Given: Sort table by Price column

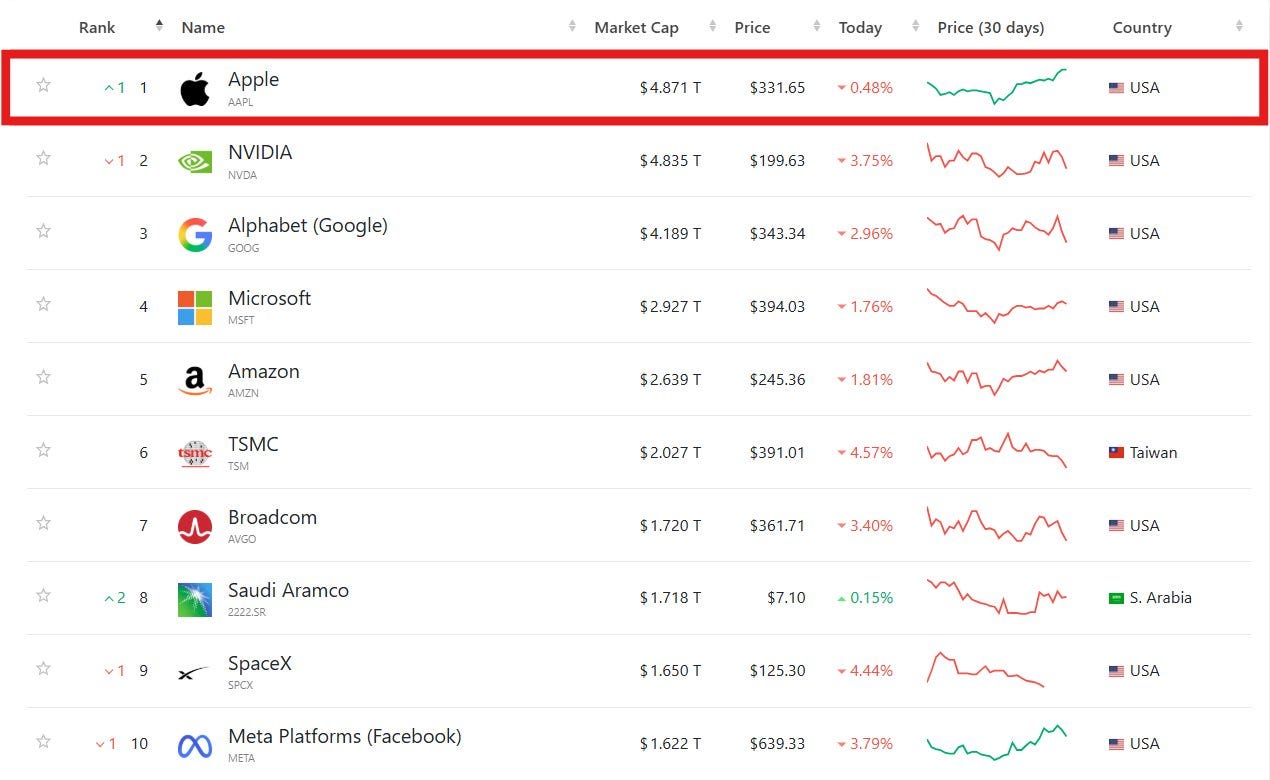Looking at the screenshot, I should (x=752, y=28).
